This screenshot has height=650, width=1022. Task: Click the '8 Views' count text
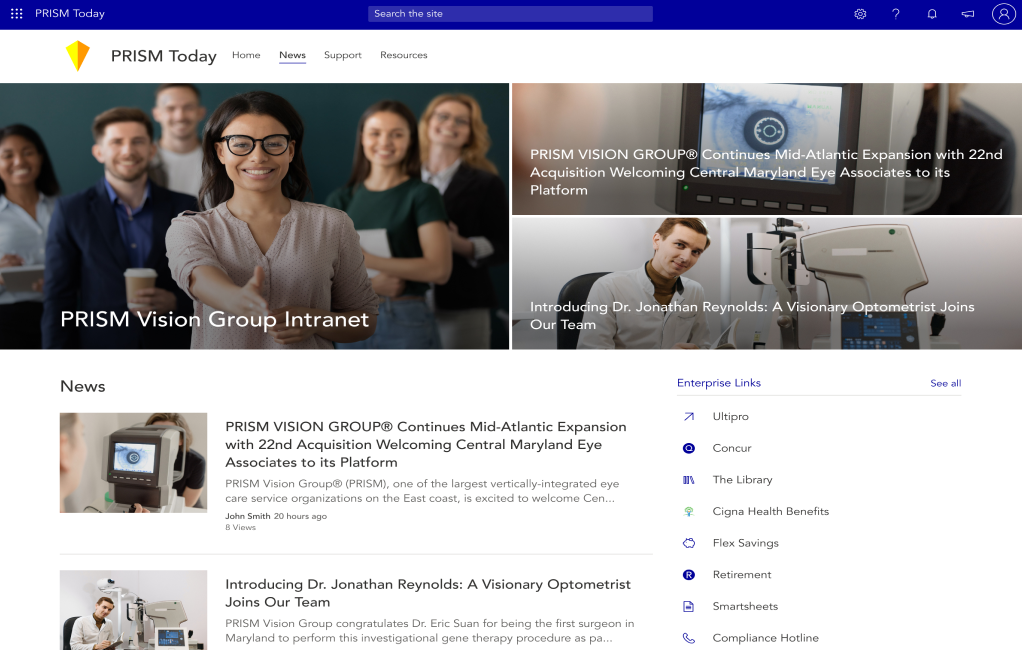click(241, 527)
